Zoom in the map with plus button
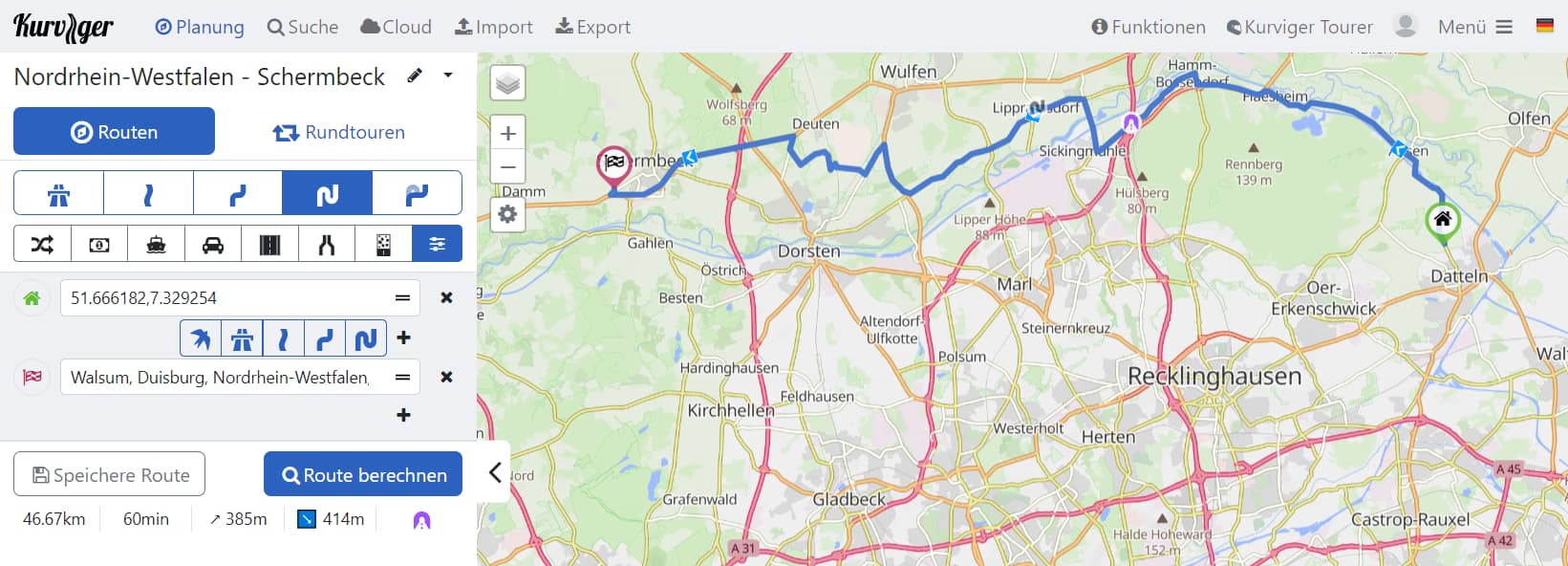The width and height of the screenshot is (1568, 566). pos(507,133)
